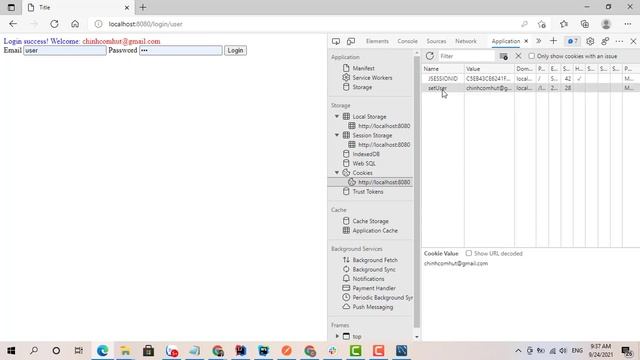This screenshot has height=360, width=640.
Task: Open Storage under Application section
Action: tap(362, 87)
